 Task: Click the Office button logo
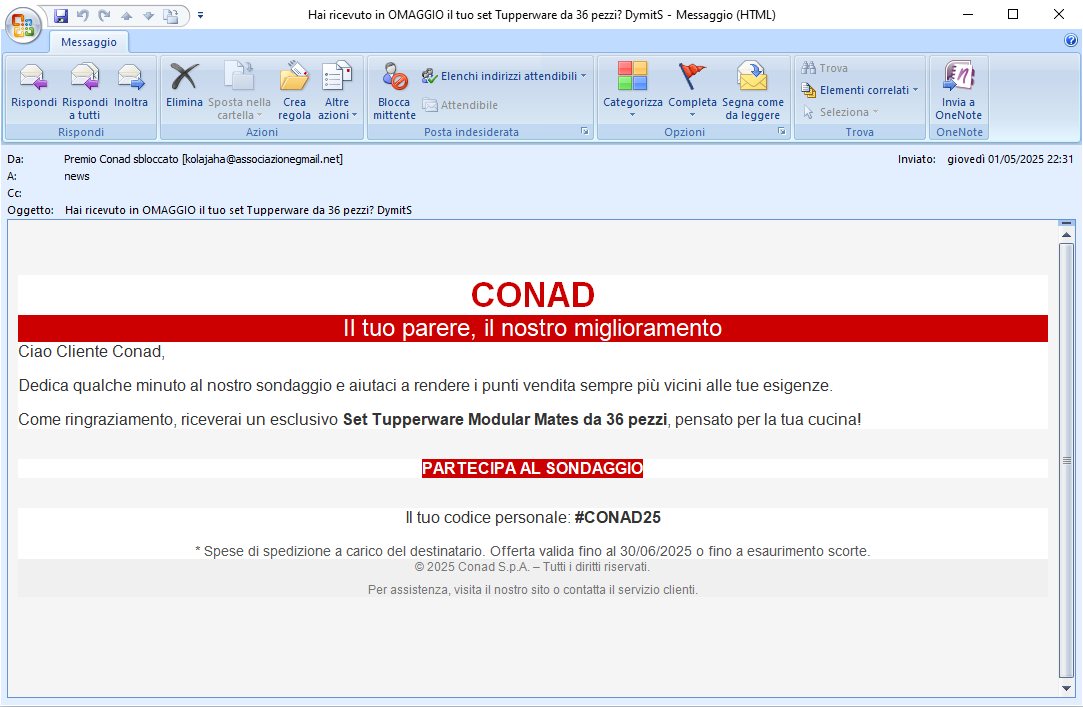[x=23, y=26]
